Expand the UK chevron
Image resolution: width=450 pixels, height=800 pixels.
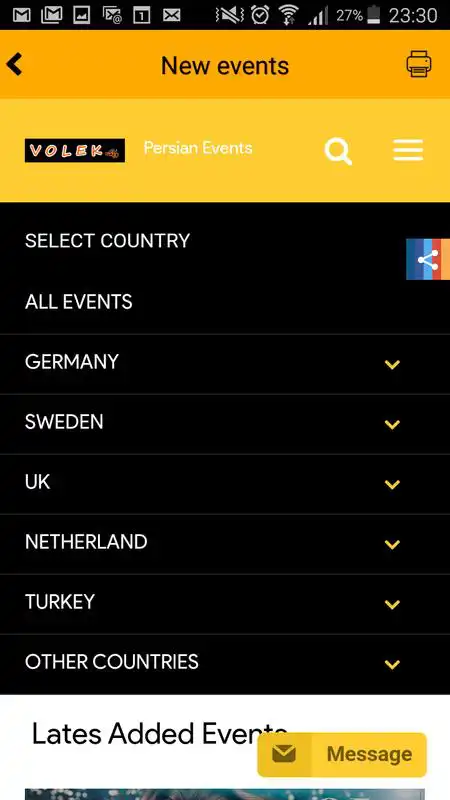point(392,484)
